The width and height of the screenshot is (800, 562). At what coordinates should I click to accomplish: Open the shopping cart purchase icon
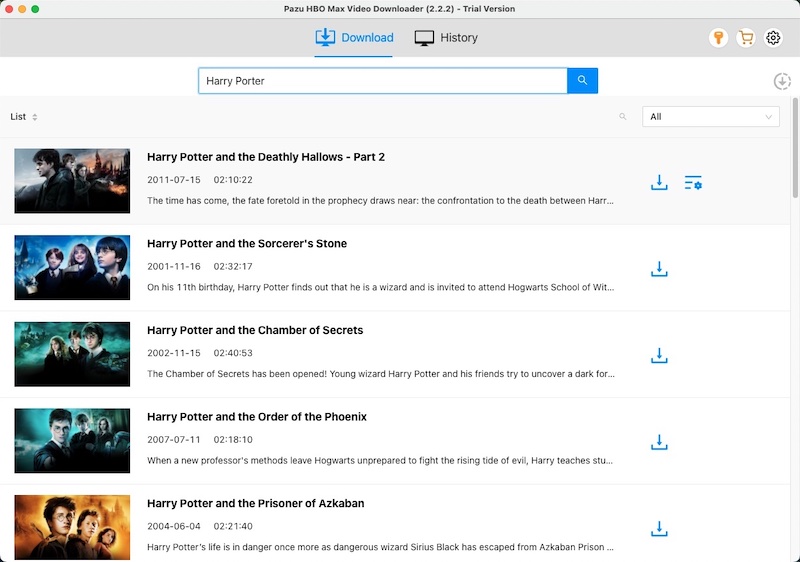746,38
